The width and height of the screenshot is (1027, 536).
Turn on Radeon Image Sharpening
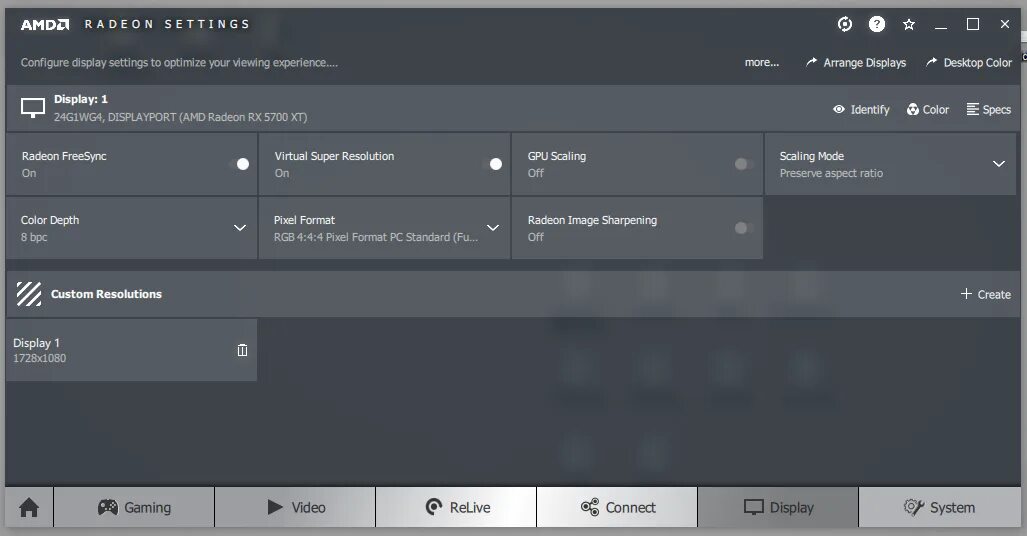pyautogui.click(x=743, y=228)
